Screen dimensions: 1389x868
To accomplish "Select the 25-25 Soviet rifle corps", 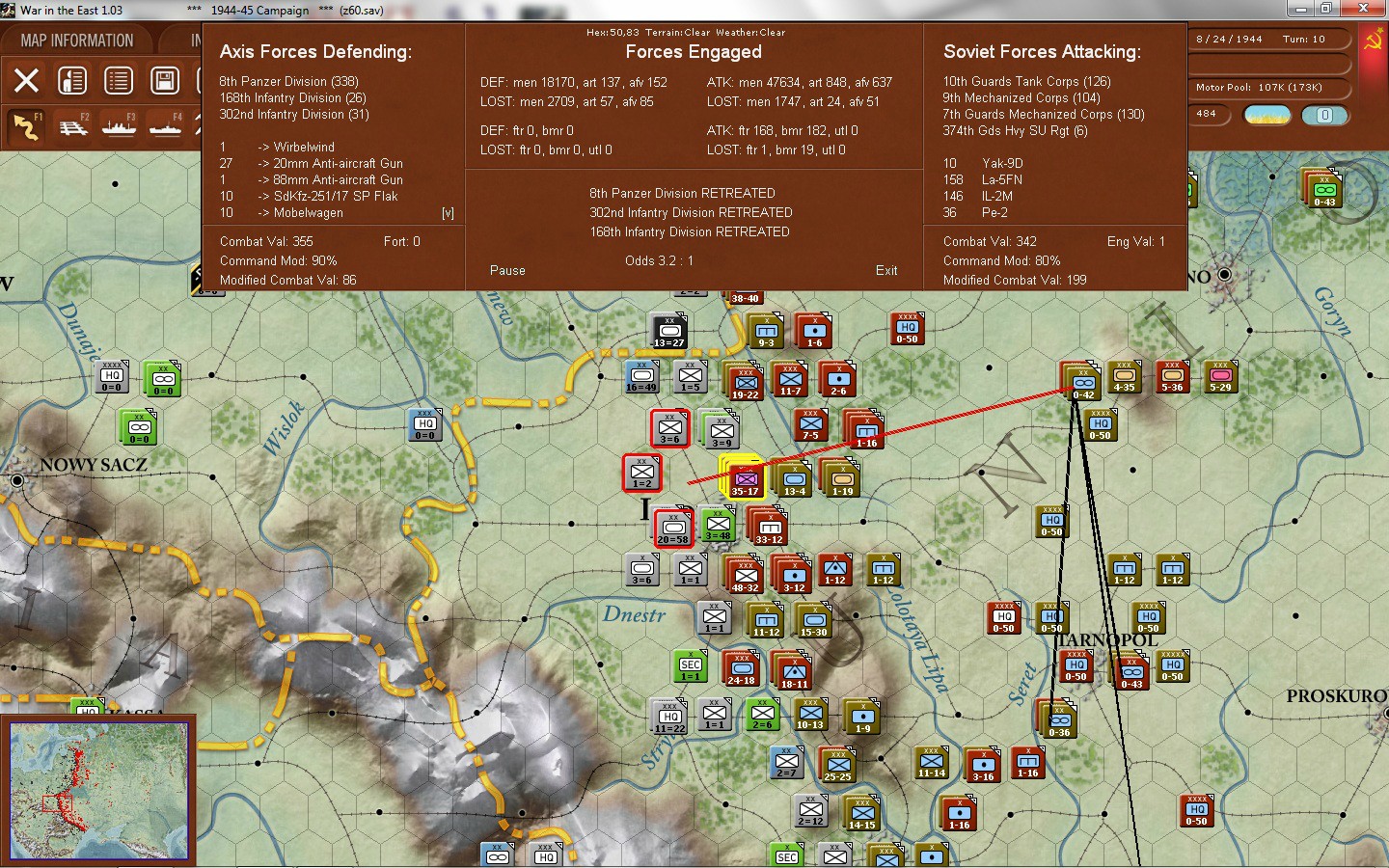I will point(837,765).
